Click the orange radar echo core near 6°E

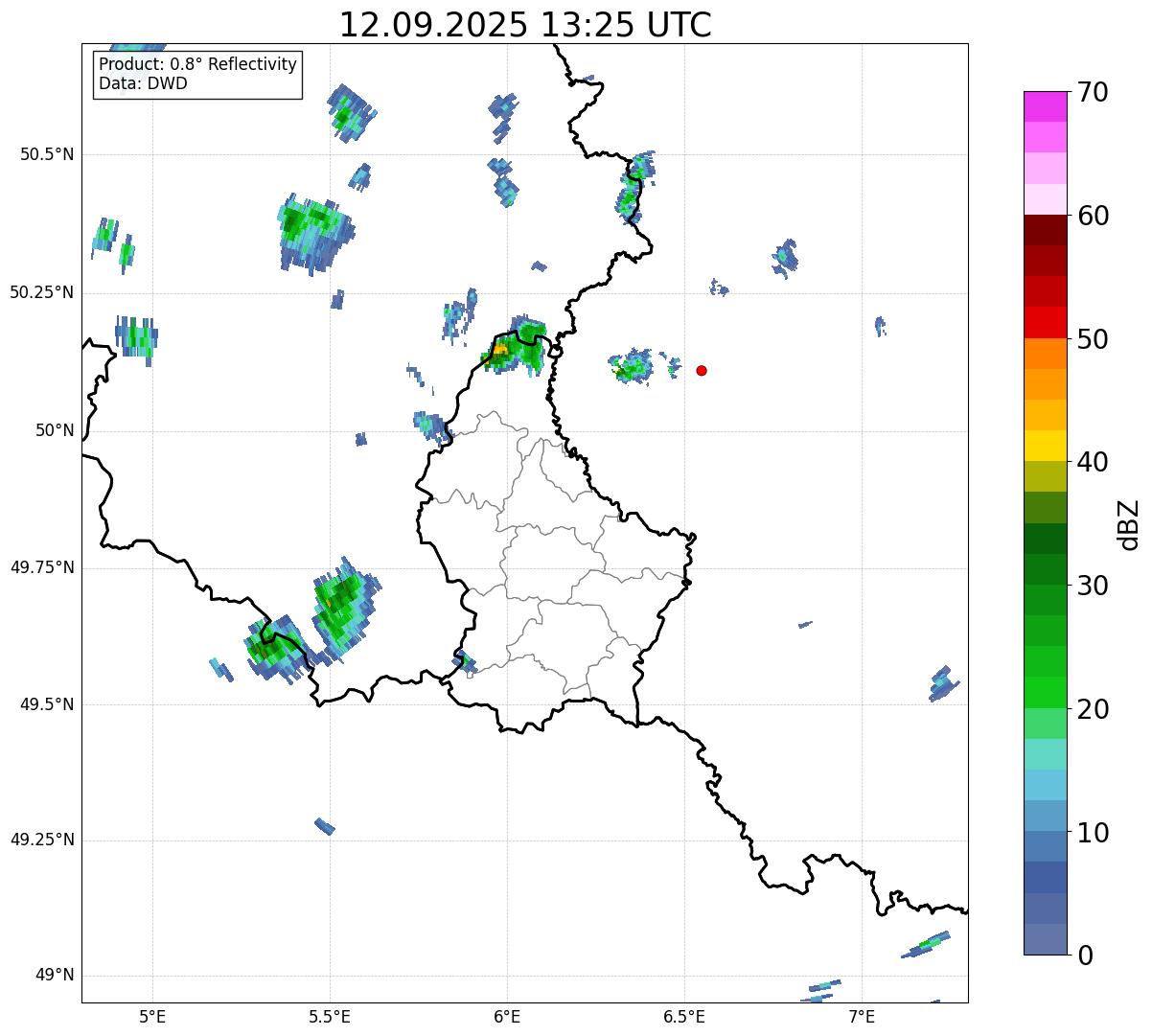pos(500,351)
